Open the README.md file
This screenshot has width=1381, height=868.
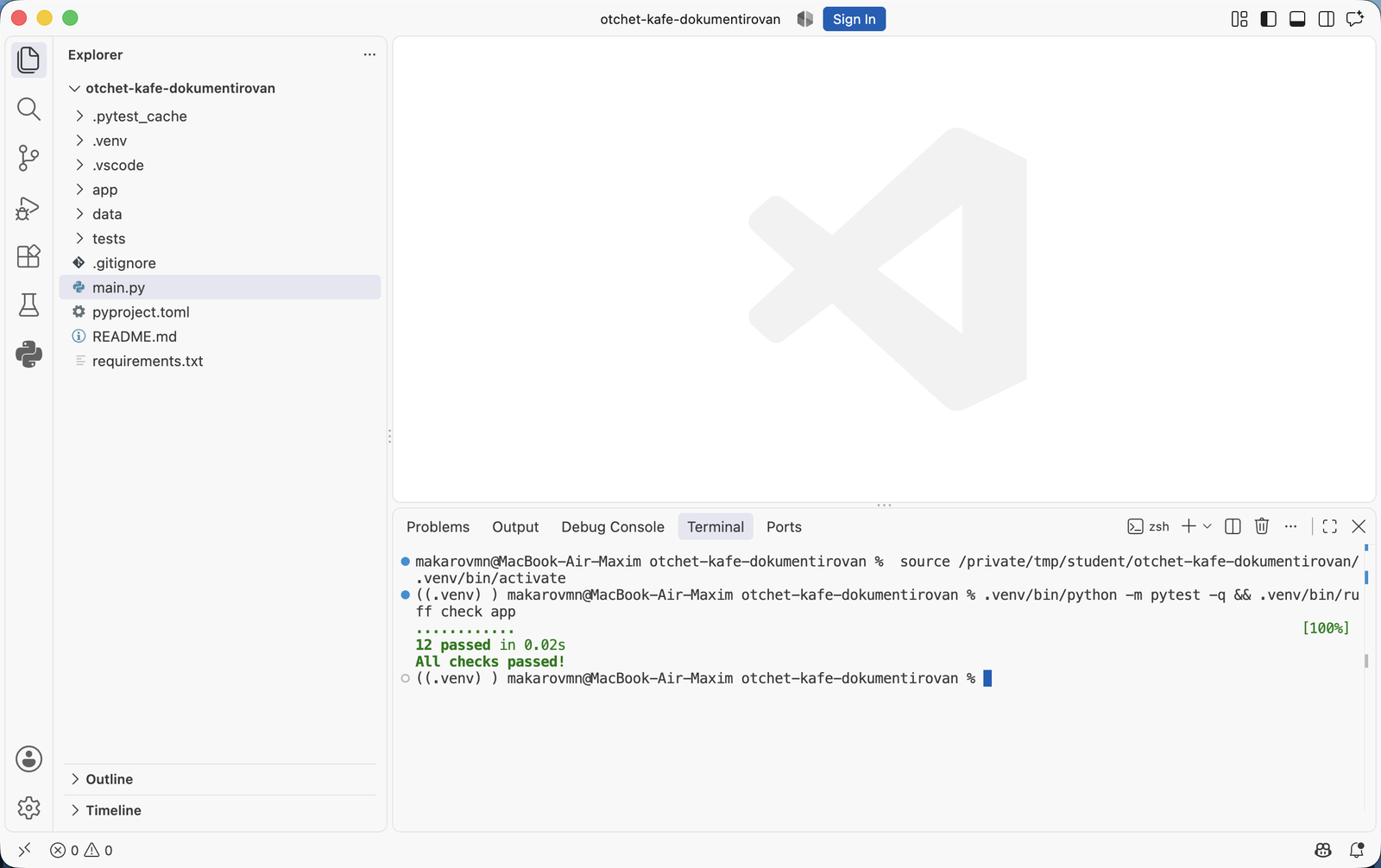(x=220, y=337)
